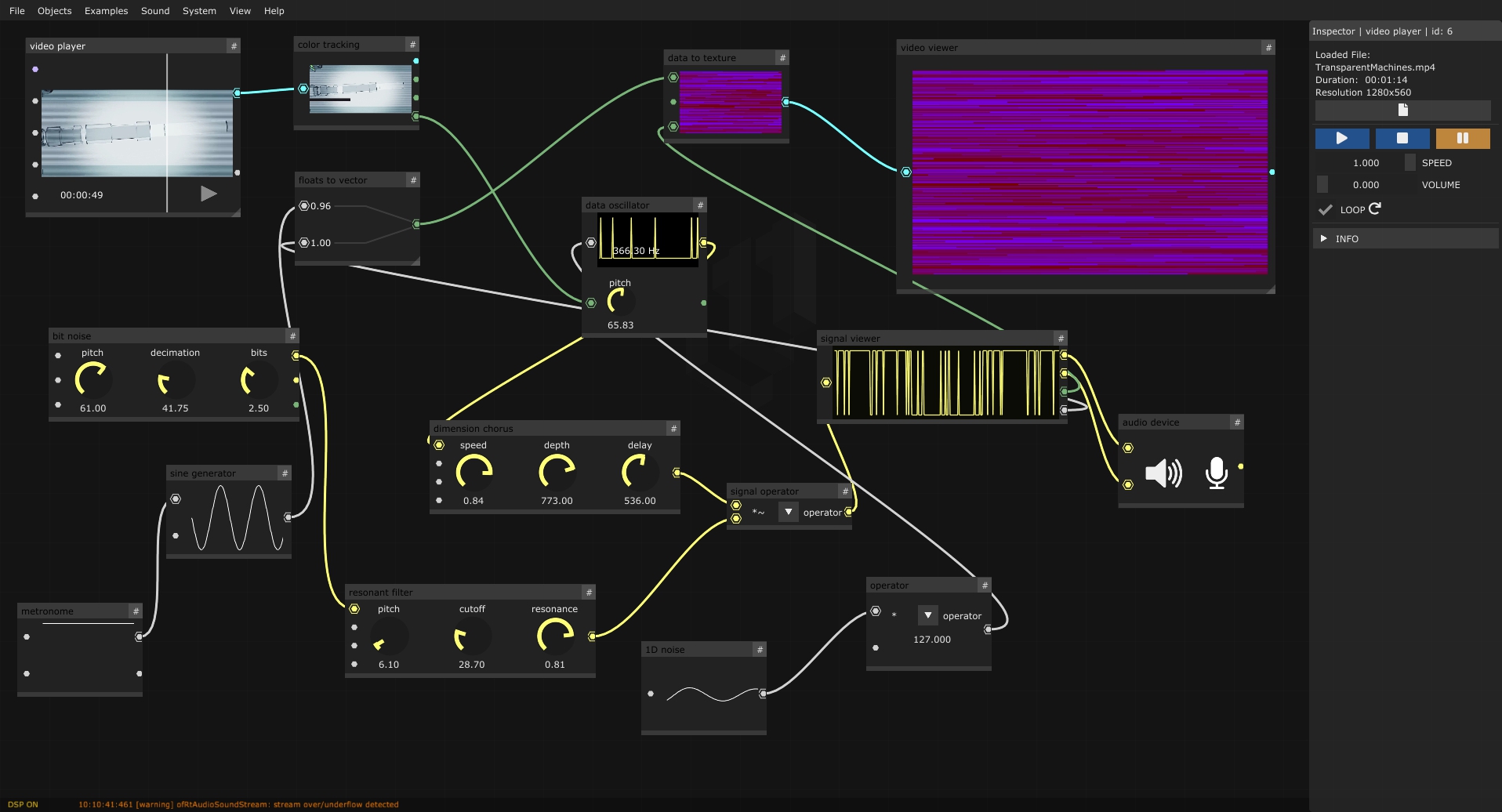Click the # icon on the color tracking node
This screenshot has width=1502, height=812.
pyautogui.click(x=412, y=44)
